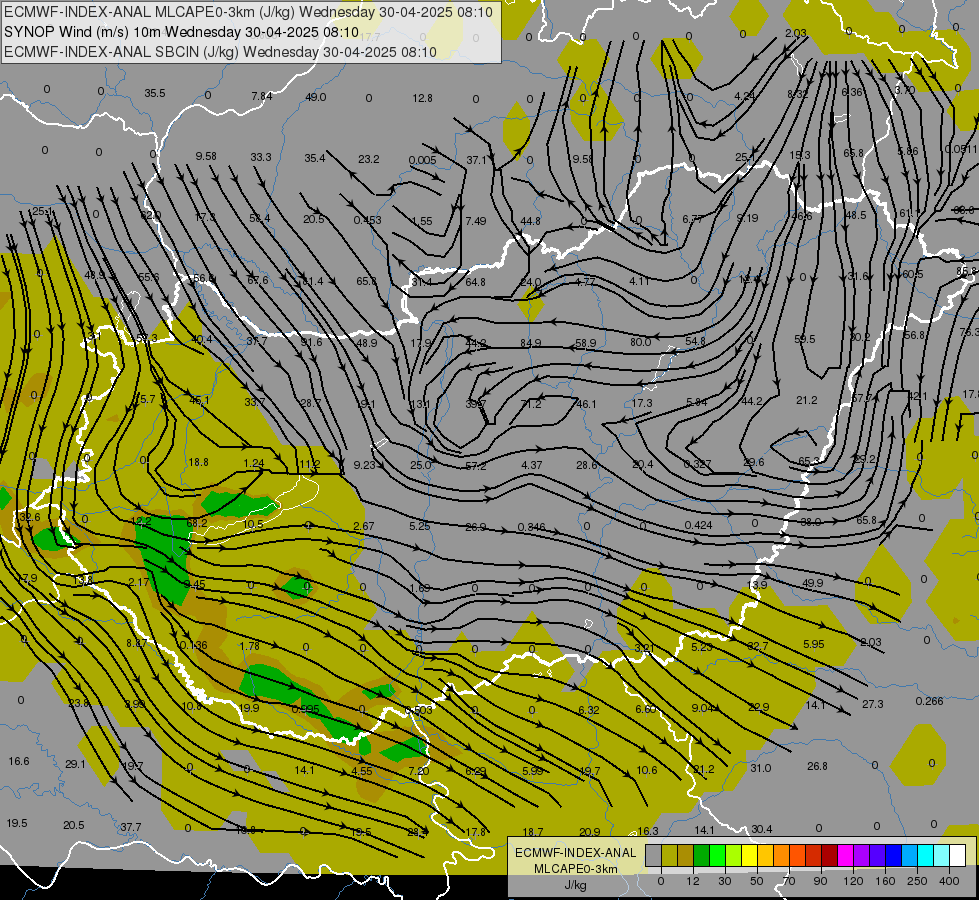The image size is (979, 900).
Task: Click the 0.503 grid value
Action: (418, 710)
